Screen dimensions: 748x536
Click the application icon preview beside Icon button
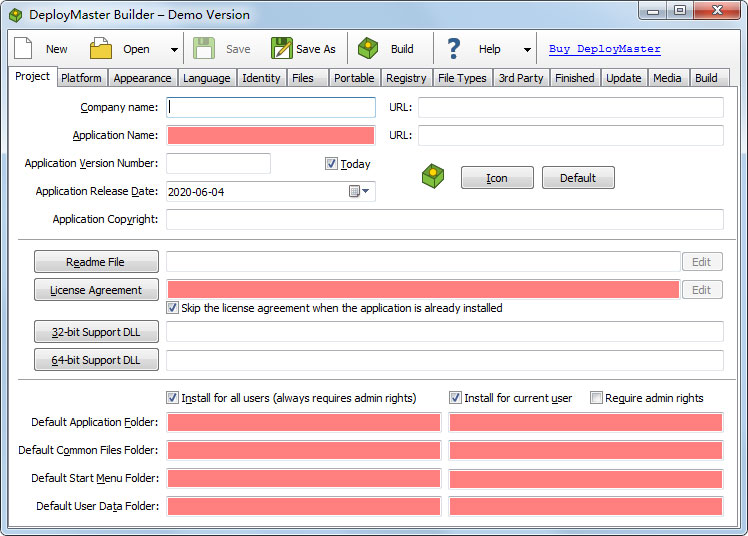click(x=432, y=177)
